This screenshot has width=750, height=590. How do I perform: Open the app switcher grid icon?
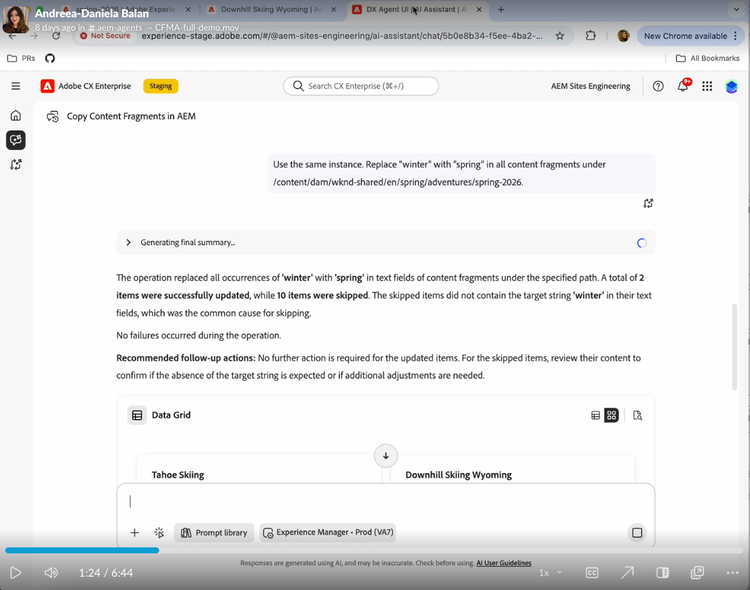707,86
